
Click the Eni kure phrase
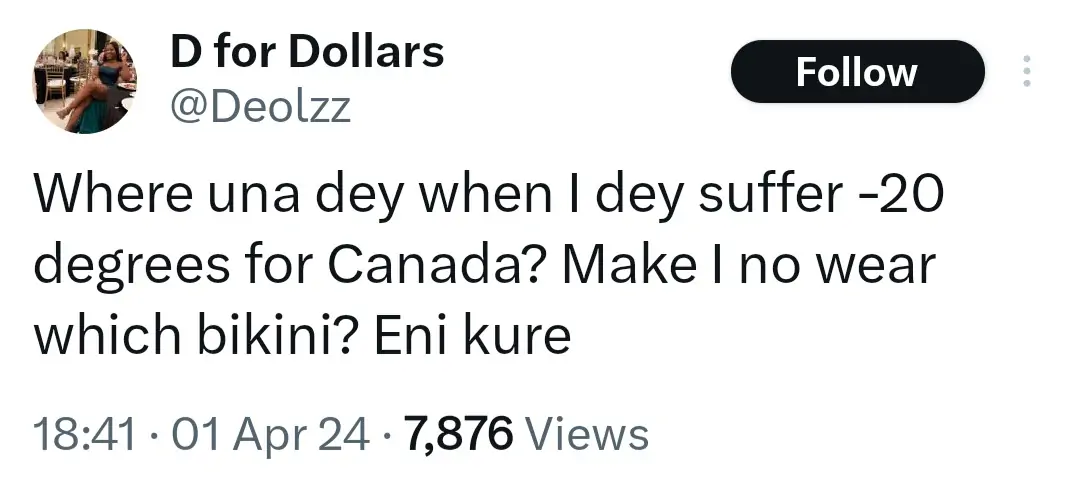[472, 336]
